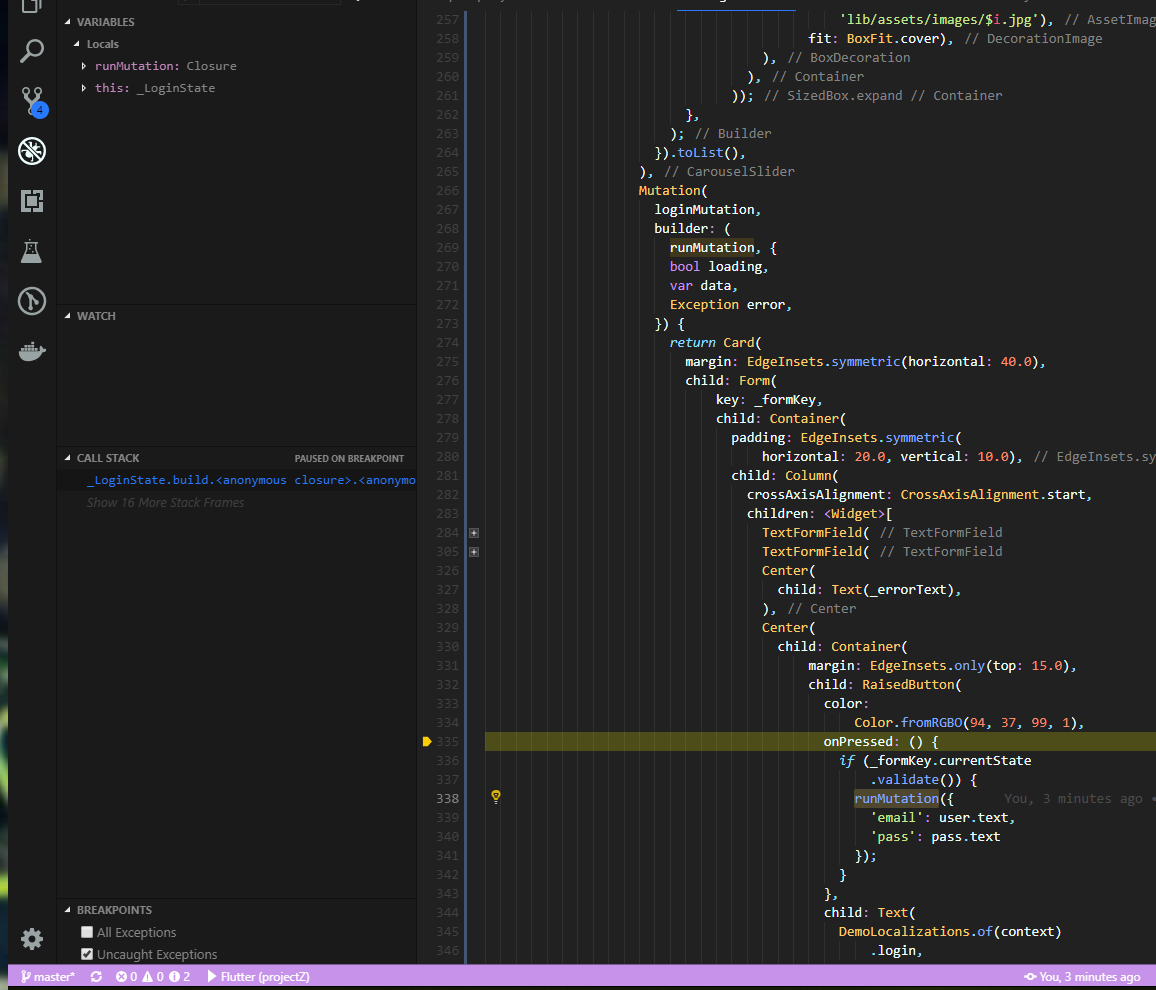Click 'Mutation(' on line 266
The height and width of the screenshot is (990, 1156).
pos(672,190)
